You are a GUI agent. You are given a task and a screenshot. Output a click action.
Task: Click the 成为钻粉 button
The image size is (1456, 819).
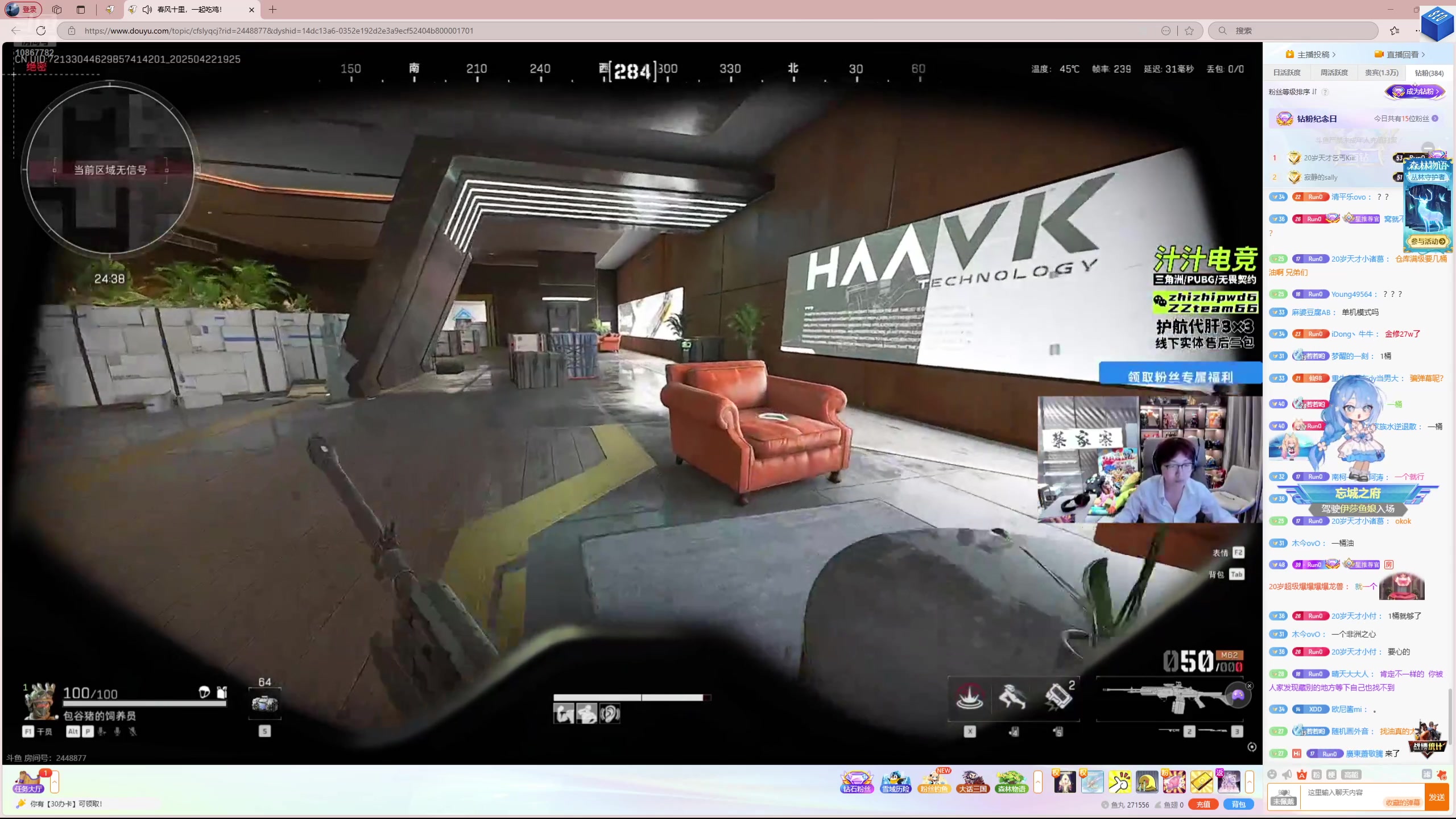click(x=1415, y=92)
